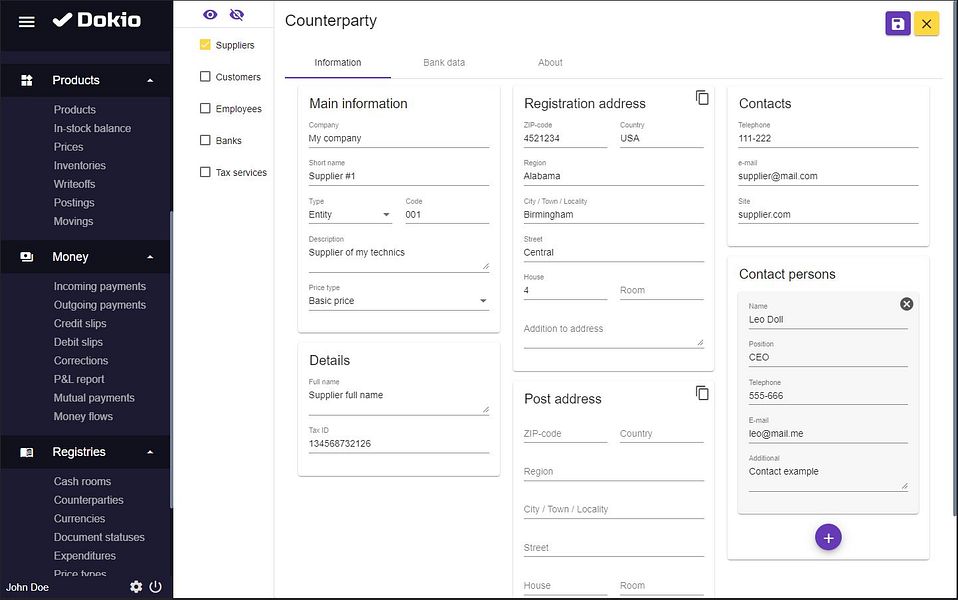Check the Tax services checkbox

pos(205,172)
